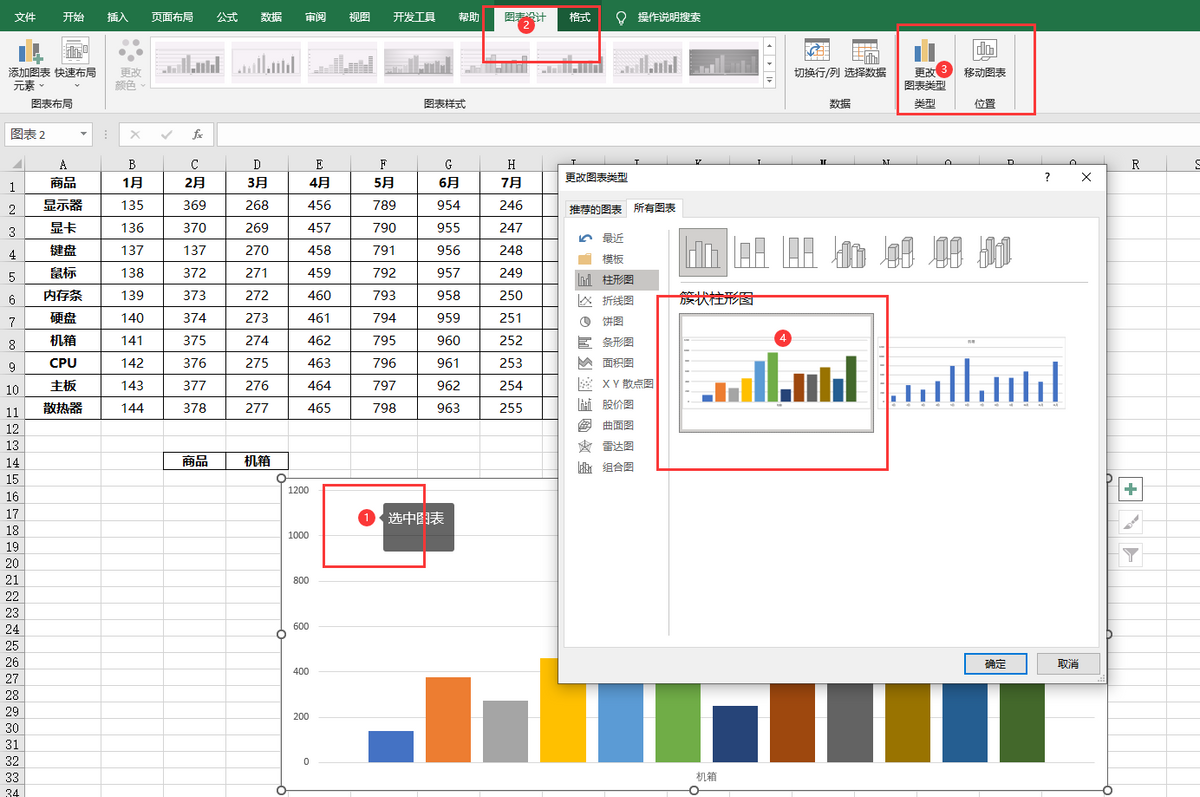Choose the all-blue clustered column preview thumbnail
The height and width of the screenshot is (797, 1200).
pyautogui.click(x=971, y=372)
